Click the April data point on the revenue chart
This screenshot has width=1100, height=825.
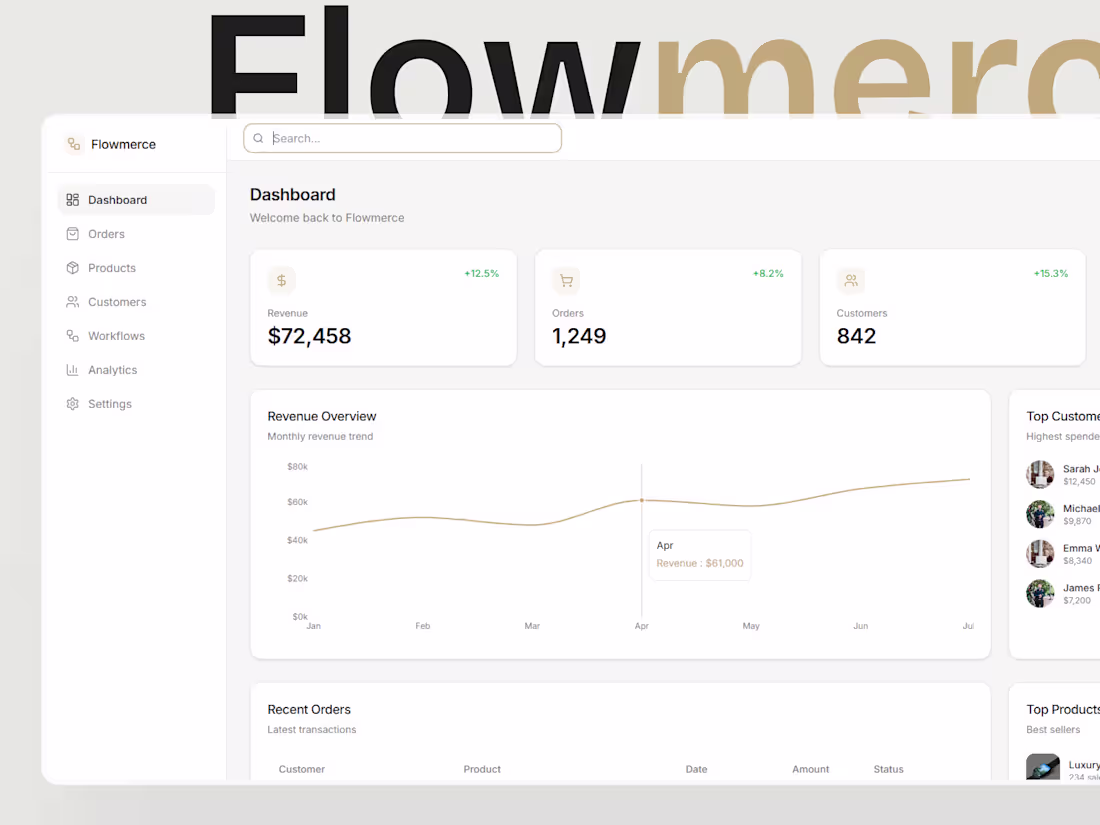point(641,500)
